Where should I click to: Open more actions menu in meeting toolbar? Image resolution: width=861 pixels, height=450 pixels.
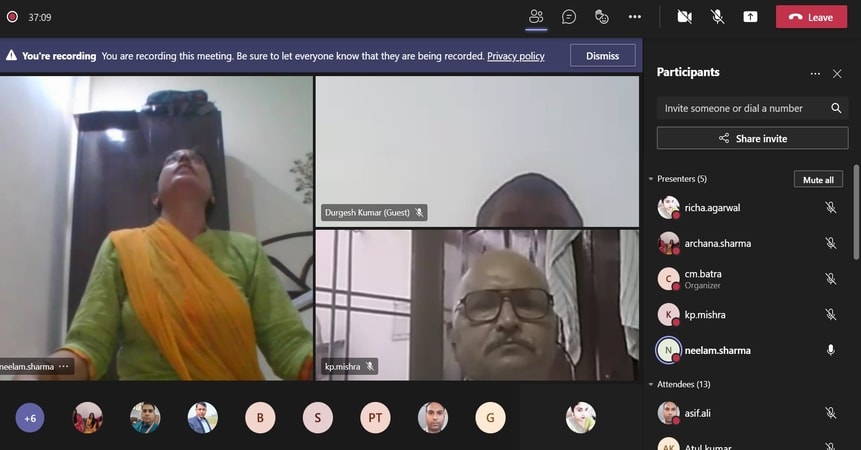[x=635, y=17]
